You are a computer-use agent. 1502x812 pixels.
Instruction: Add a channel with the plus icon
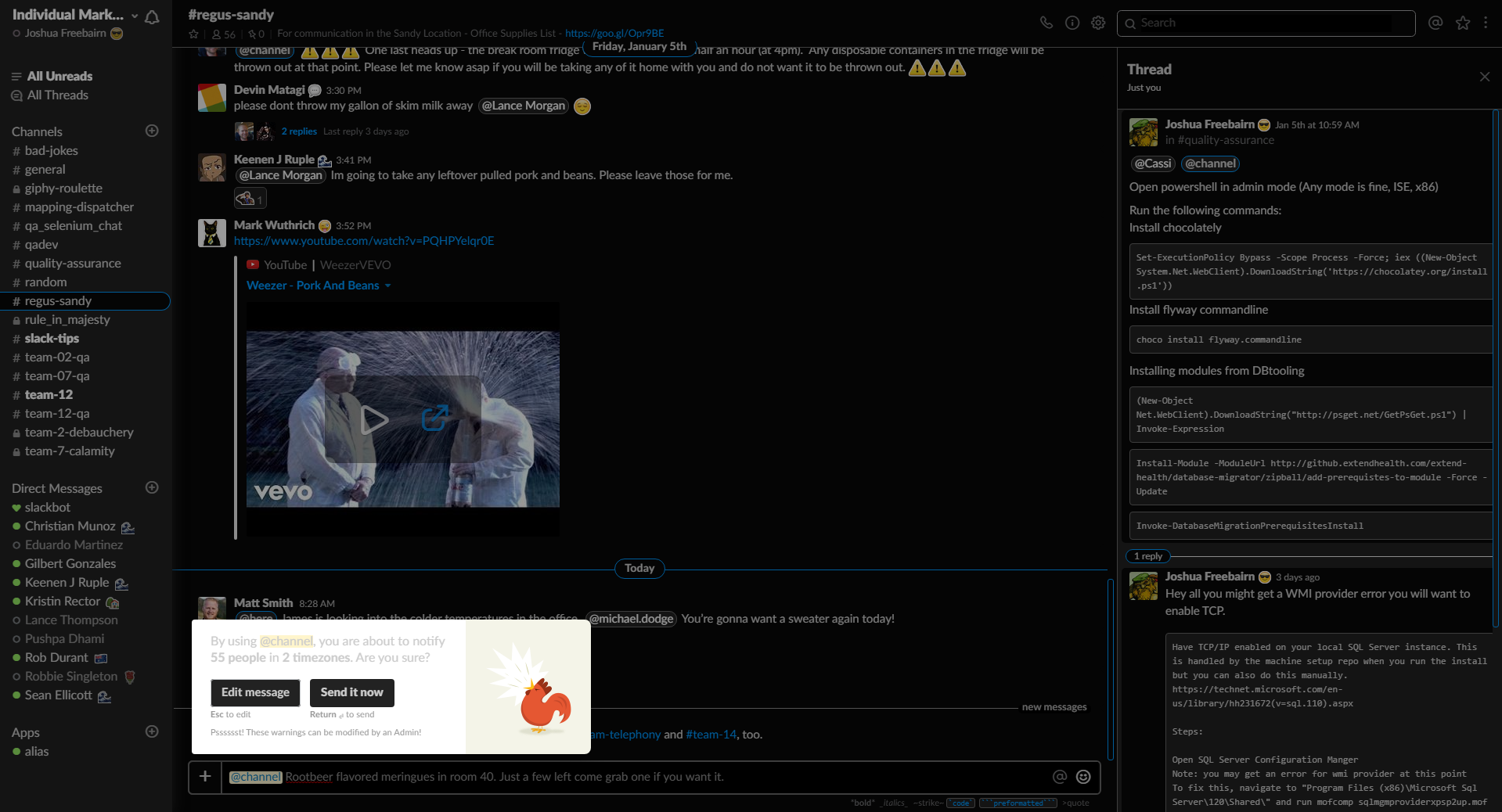(152, 131)
